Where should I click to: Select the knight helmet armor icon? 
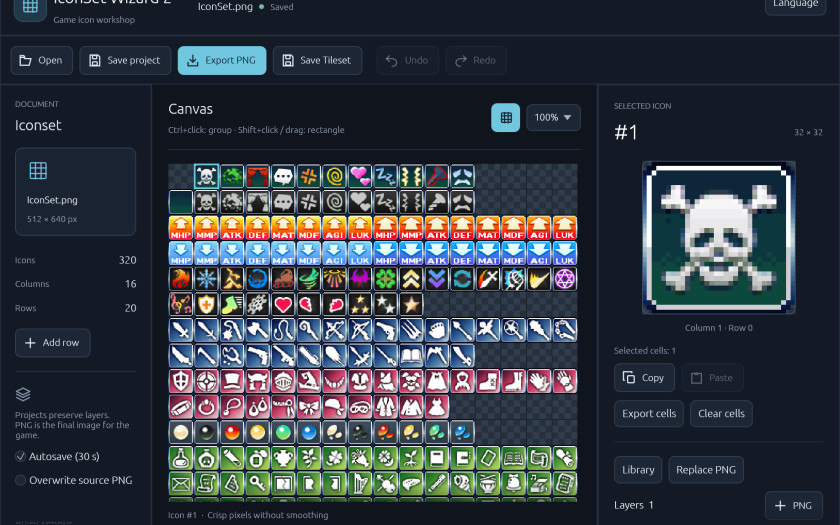tap(283, 381)
